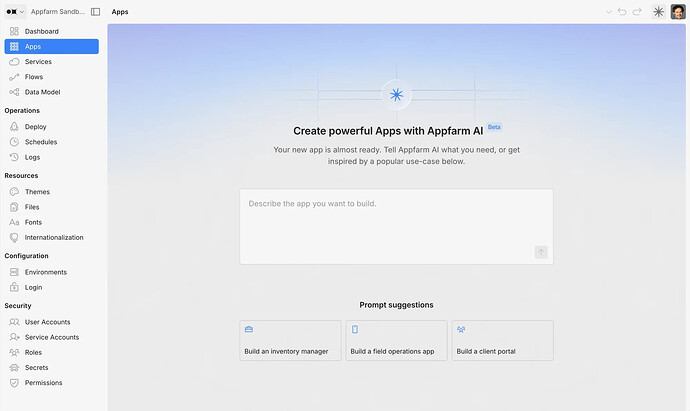The height and width of the screenshot is (411, 690).
Task: Click the Apps breadcrumb title
Action: pos(120,12)
